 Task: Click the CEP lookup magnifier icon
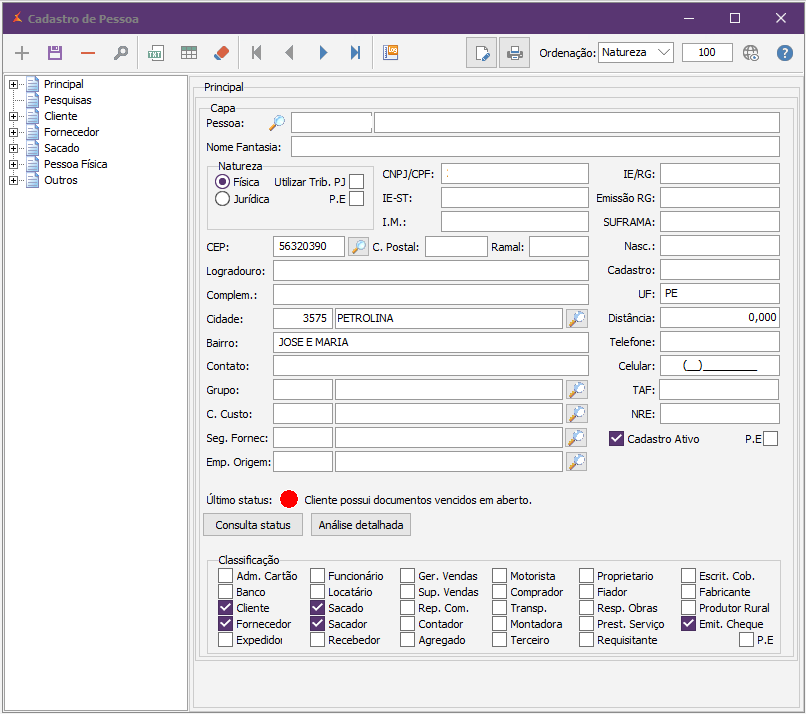pyautogui.click(x=358, y=246)
